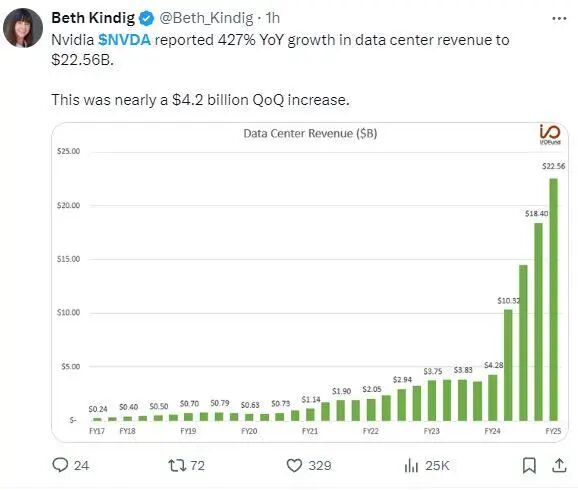
Task: Click the 1h timestamp
Action: coord(272,18)
